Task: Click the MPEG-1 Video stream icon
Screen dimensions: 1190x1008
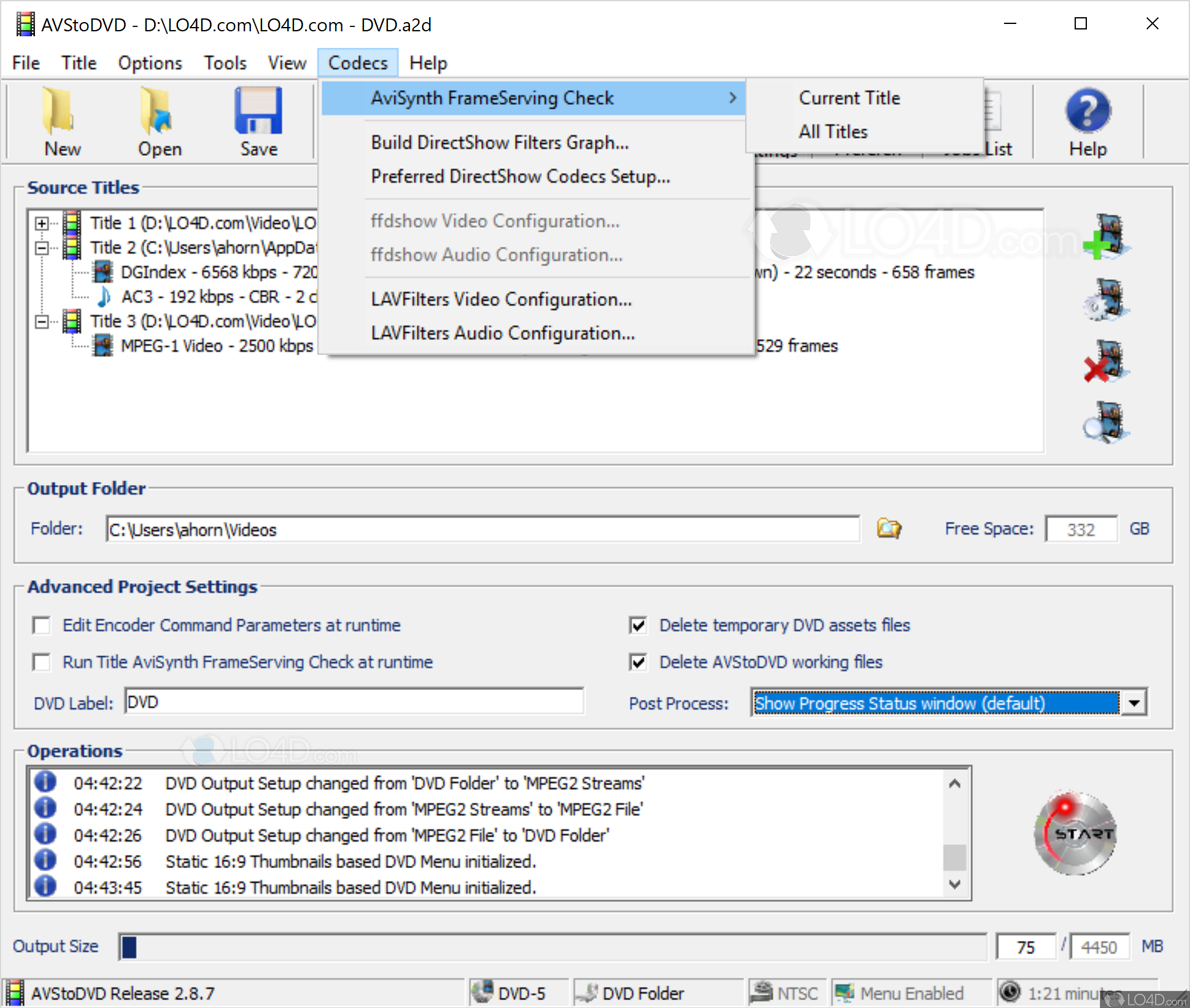Action: (103, 346)
